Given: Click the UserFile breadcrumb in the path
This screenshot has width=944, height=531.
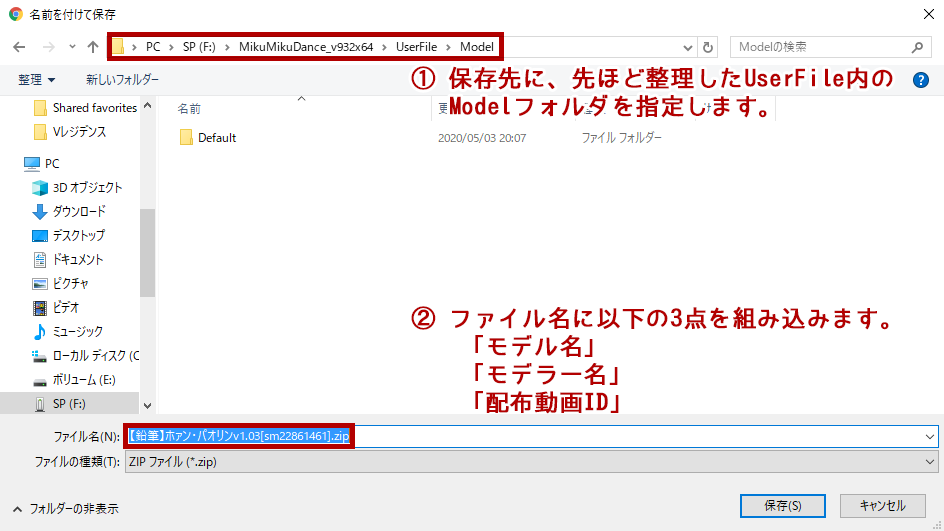Looking at the screenshot, I should click(415, 47).
